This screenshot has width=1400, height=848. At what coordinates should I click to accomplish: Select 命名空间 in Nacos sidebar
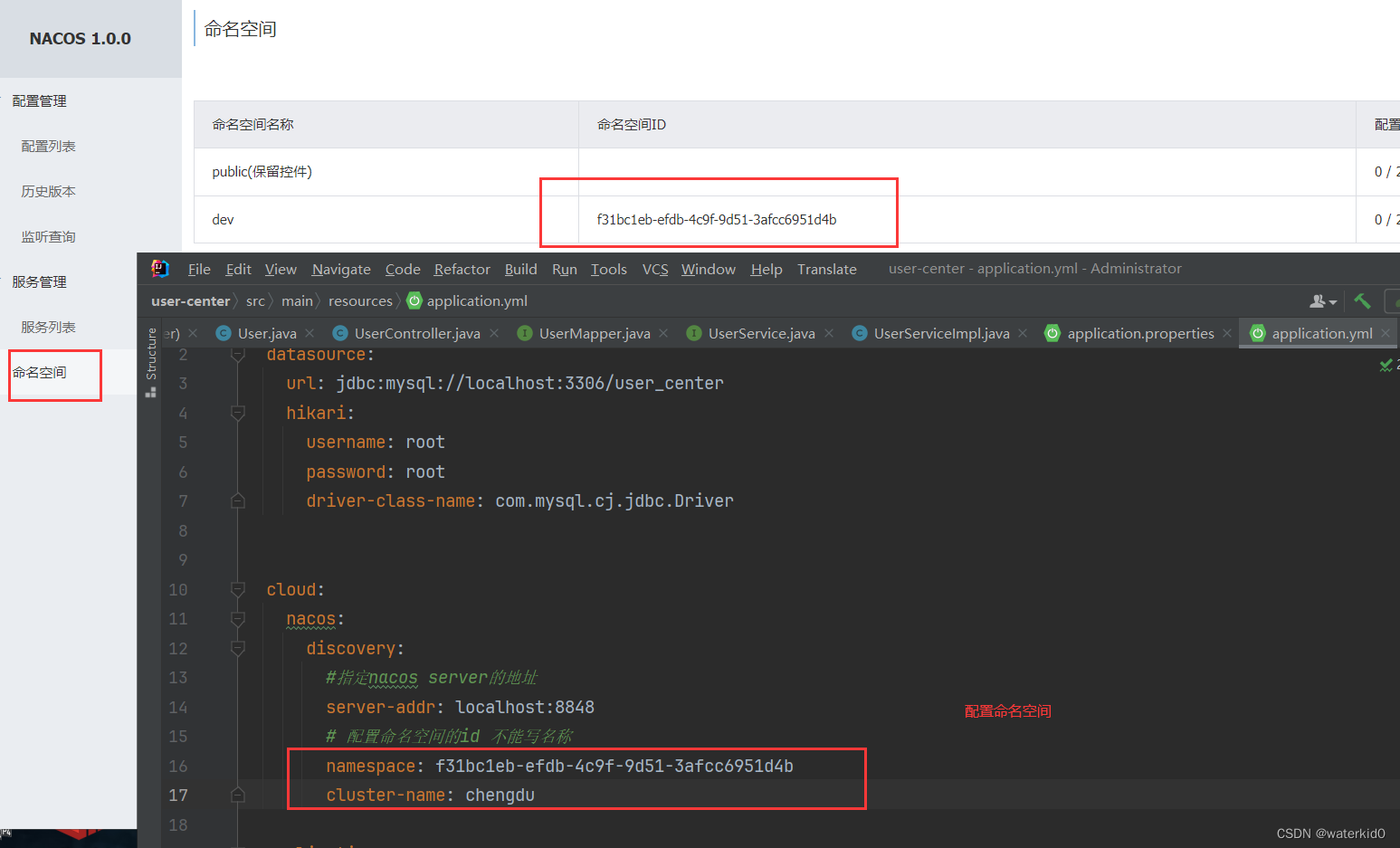[40, 372]
